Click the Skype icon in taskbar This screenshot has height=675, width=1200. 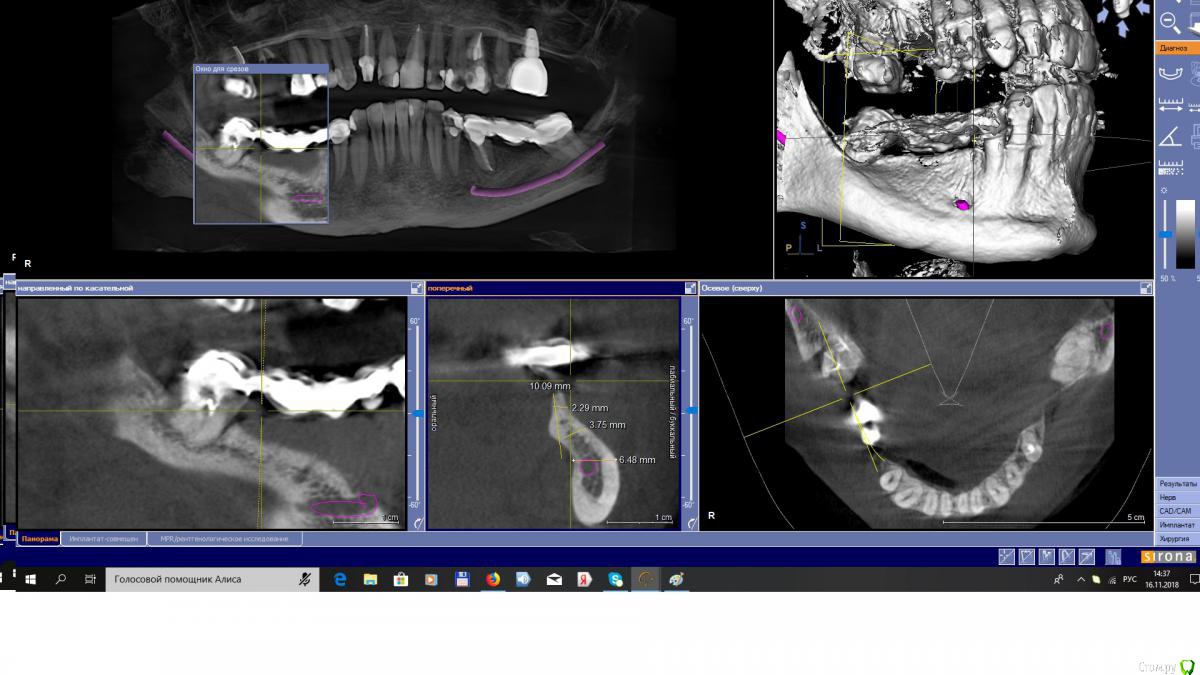click(615, 579)
